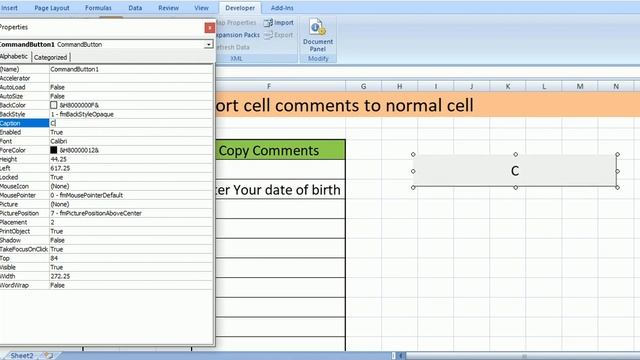Select the Placement property

pos(106,222)
